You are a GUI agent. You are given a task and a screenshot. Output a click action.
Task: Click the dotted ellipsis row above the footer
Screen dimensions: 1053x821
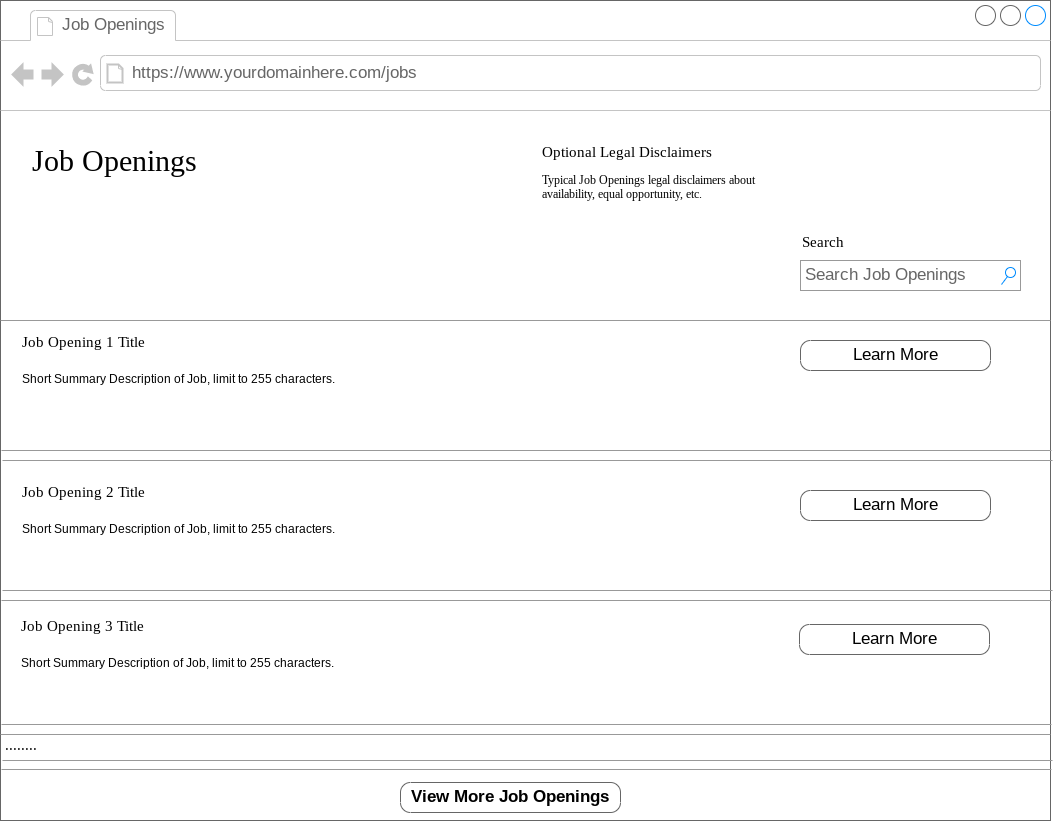(x=20, y=745)
